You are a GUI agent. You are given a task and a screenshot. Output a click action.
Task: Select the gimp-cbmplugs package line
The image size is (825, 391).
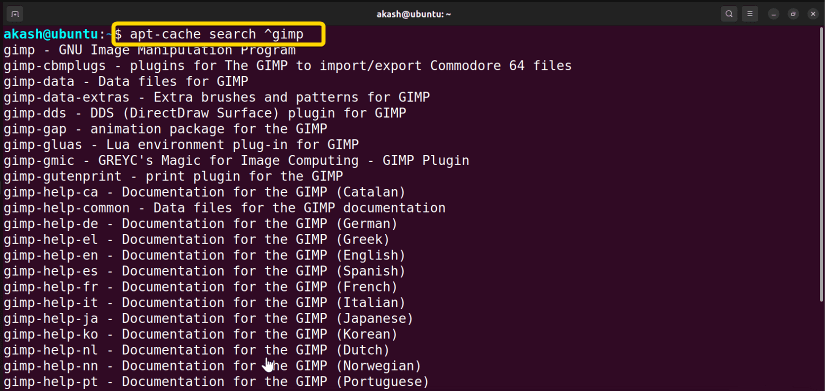[x=287, y=66]
